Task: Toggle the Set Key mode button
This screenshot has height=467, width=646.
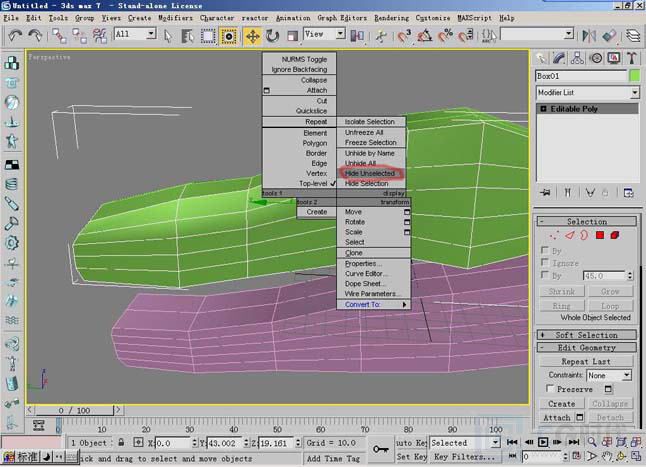Action: click(411, 457)
